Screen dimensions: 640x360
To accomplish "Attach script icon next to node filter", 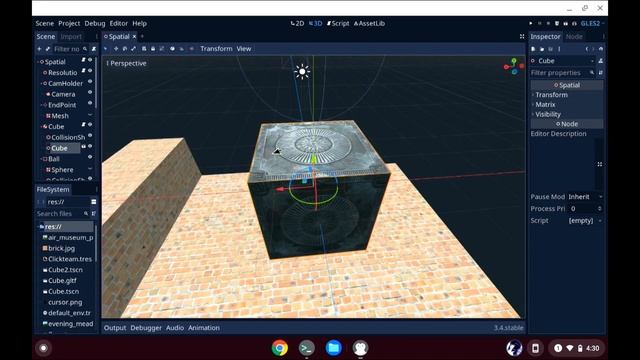I will point(93,49).
